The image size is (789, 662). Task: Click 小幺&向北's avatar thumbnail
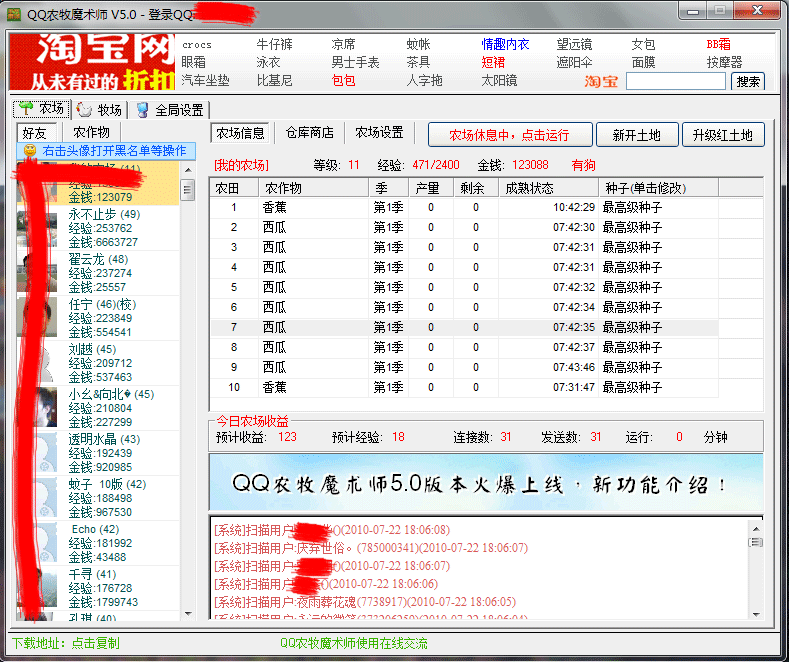point(37,409)
